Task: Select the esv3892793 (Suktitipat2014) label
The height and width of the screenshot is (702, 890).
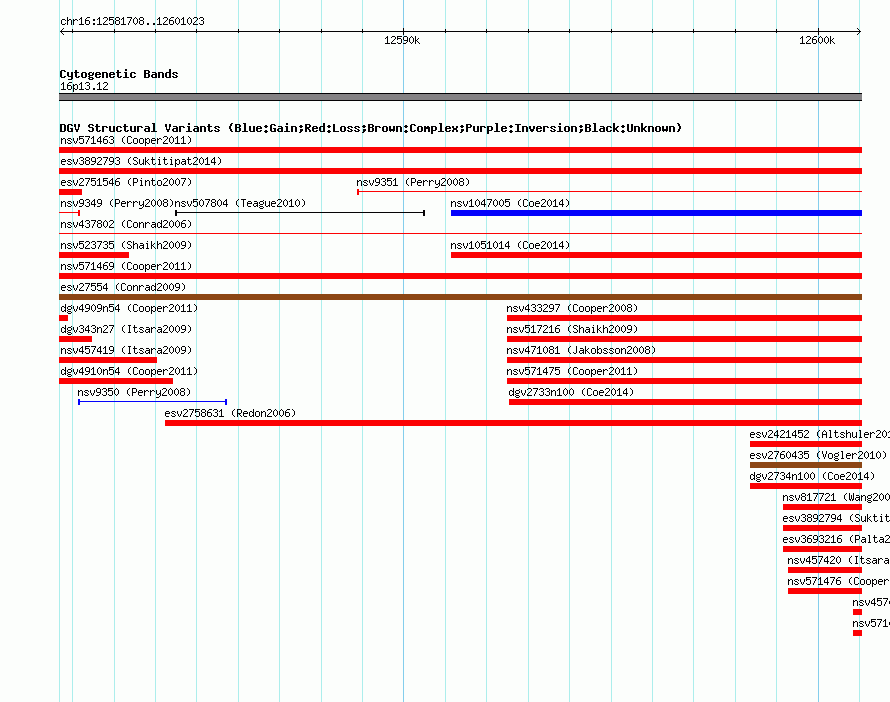Action: click(141, 161)
